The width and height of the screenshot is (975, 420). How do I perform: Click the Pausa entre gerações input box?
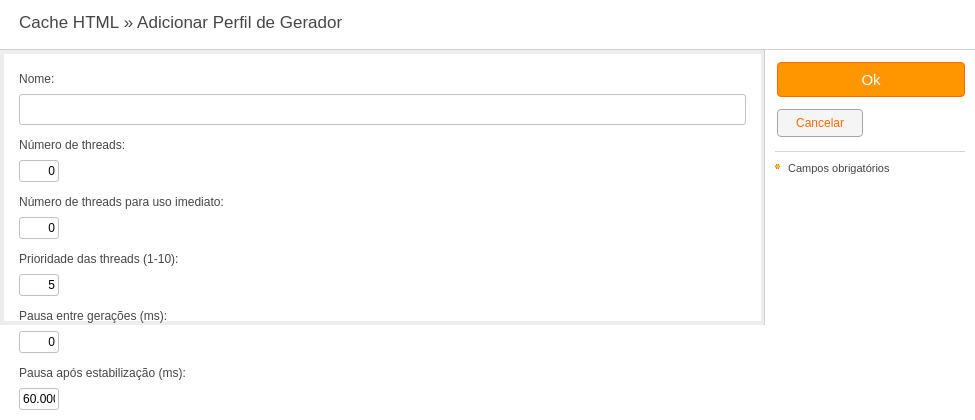click(39, 342)
